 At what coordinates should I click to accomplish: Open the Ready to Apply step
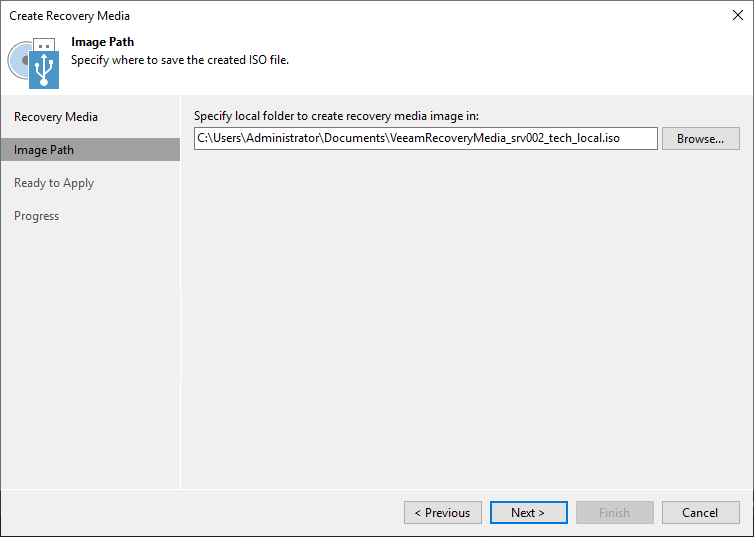[x=54, y=183]
